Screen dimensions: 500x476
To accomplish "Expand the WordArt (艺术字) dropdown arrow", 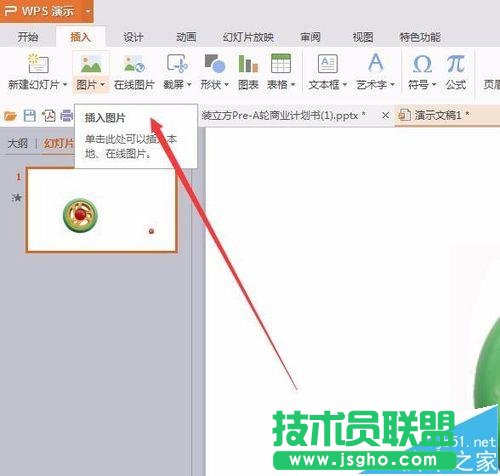I will click(x=392, y=85).
